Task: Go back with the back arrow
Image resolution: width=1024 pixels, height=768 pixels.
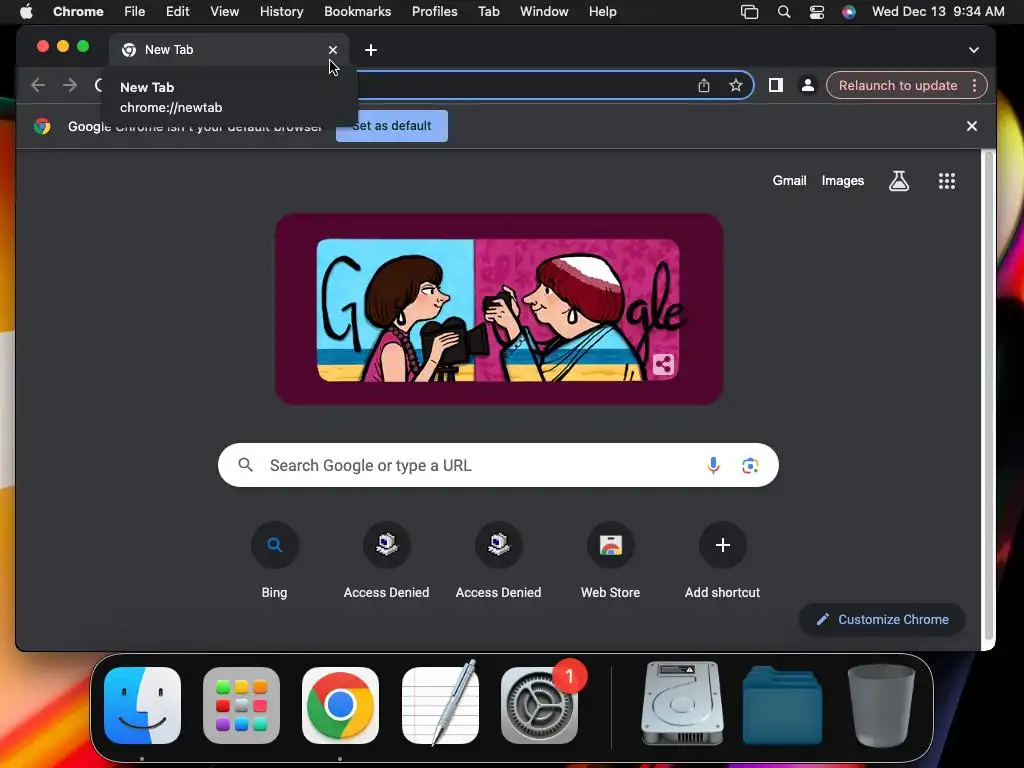Action: point(38,86)
